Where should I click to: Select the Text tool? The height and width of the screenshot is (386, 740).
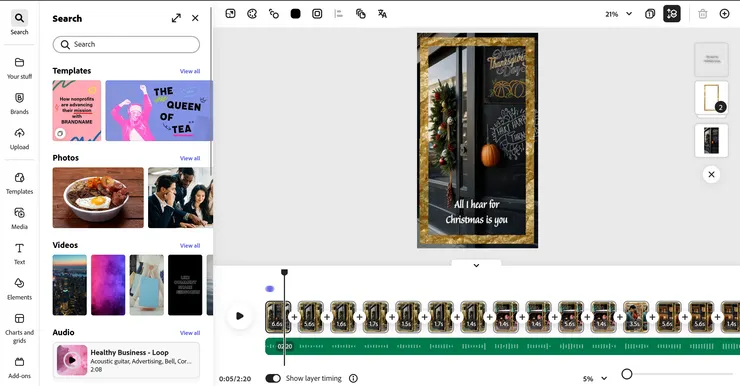click(19, 253)
